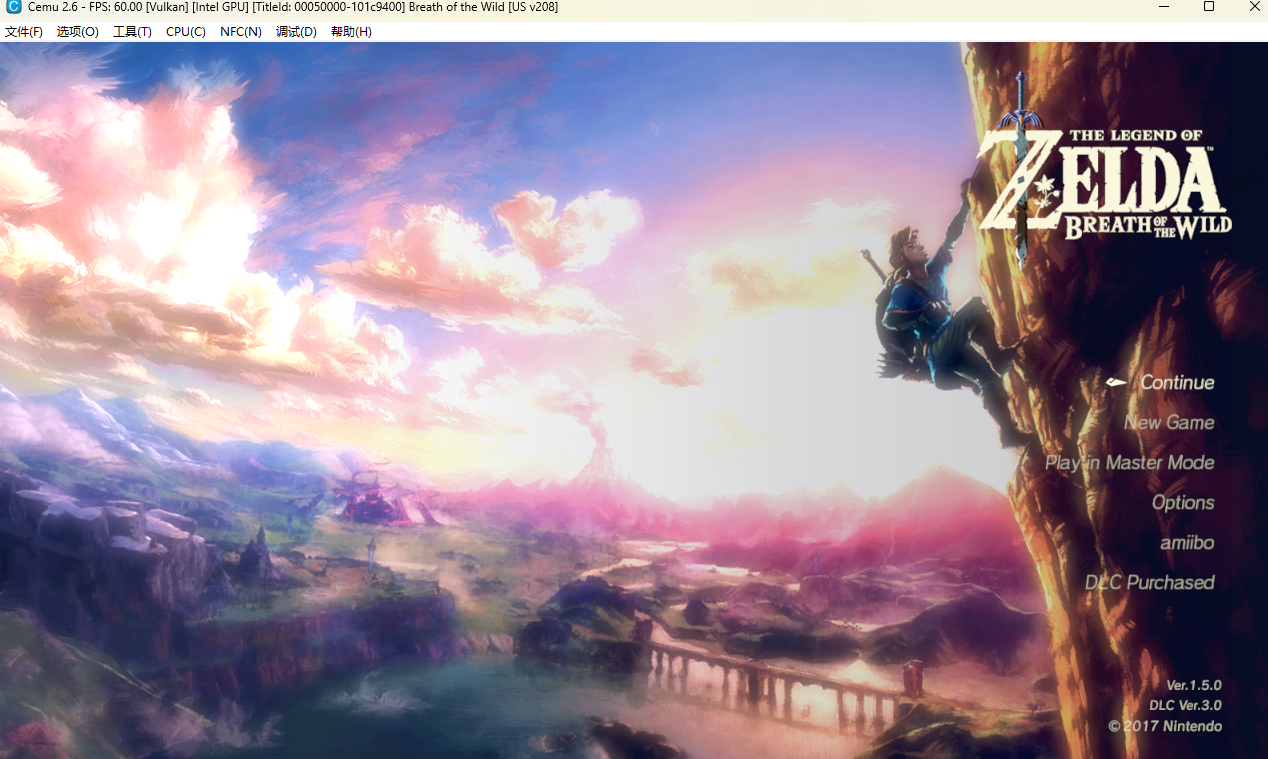The image size is (1268, 759).
Task: Open the 文件(F) menu
Action: [x=24, y=32]
